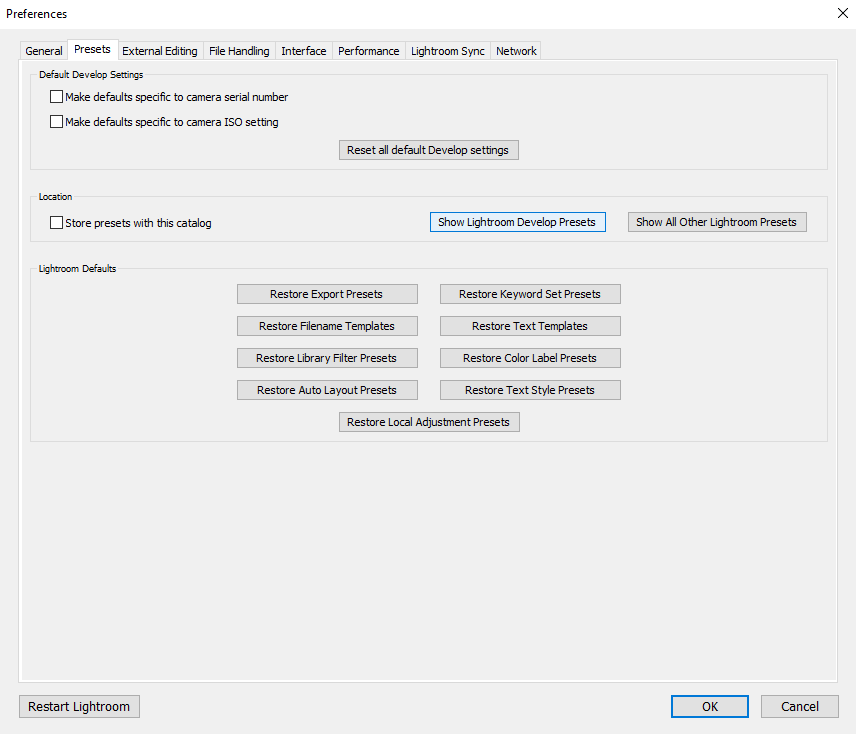Restore Filename Templates

coord(327,326)
